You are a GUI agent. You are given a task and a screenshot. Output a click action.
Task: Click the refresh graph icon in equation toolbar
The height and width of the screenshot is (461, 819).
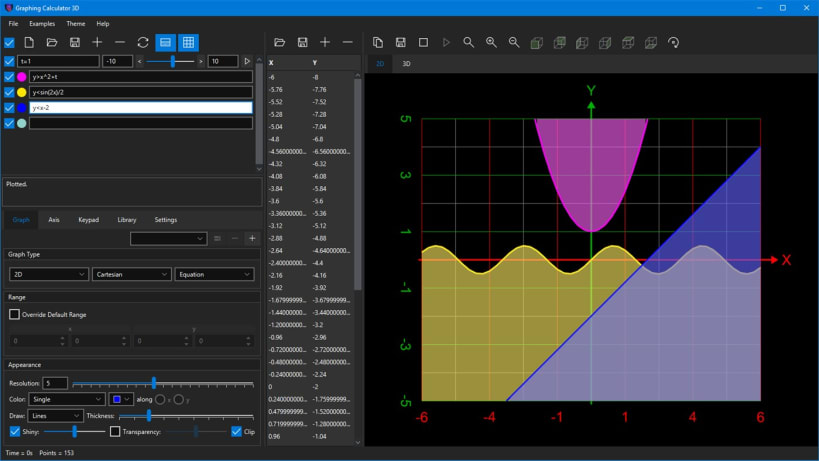click(143, 43)
